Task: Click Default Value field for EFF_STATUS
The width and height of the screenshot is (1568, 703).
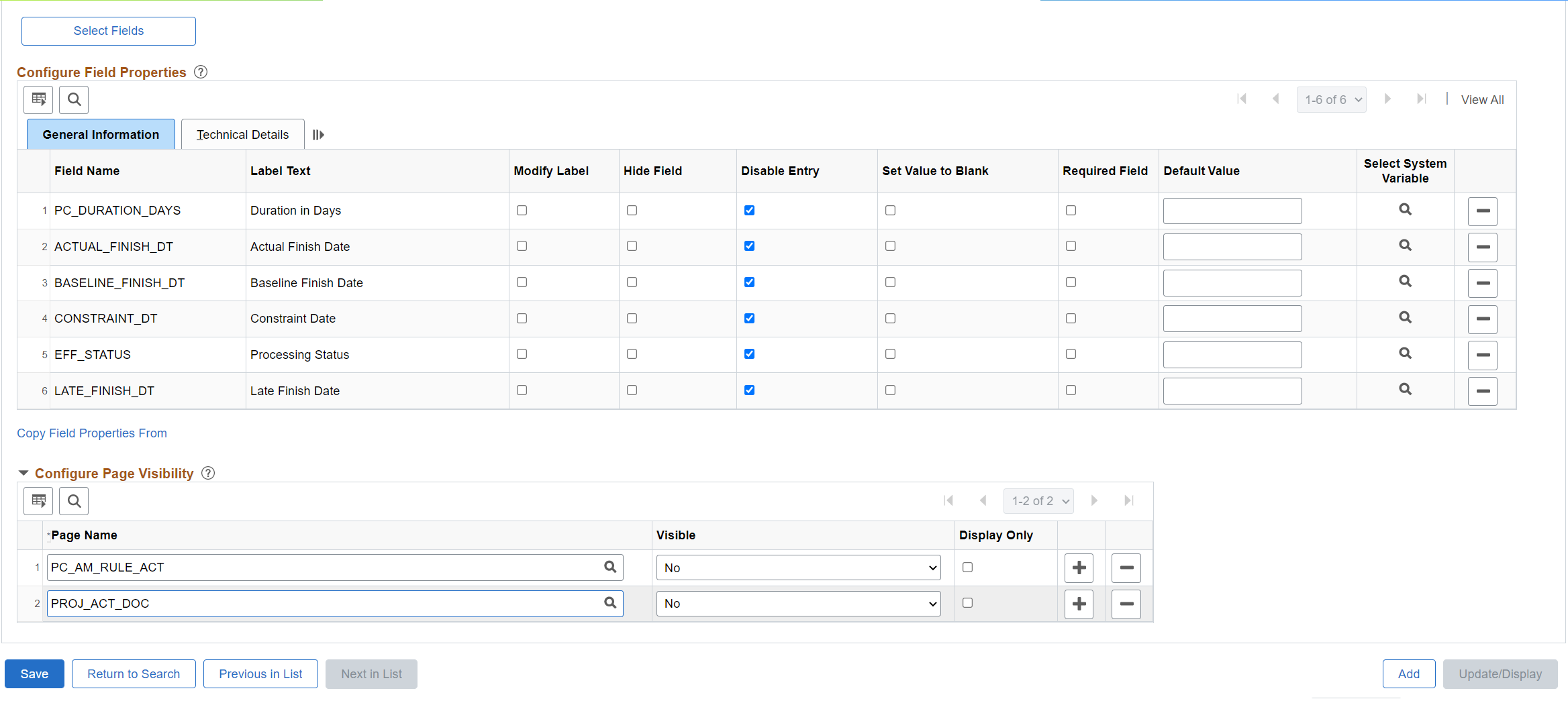Action: [1232, 355]
